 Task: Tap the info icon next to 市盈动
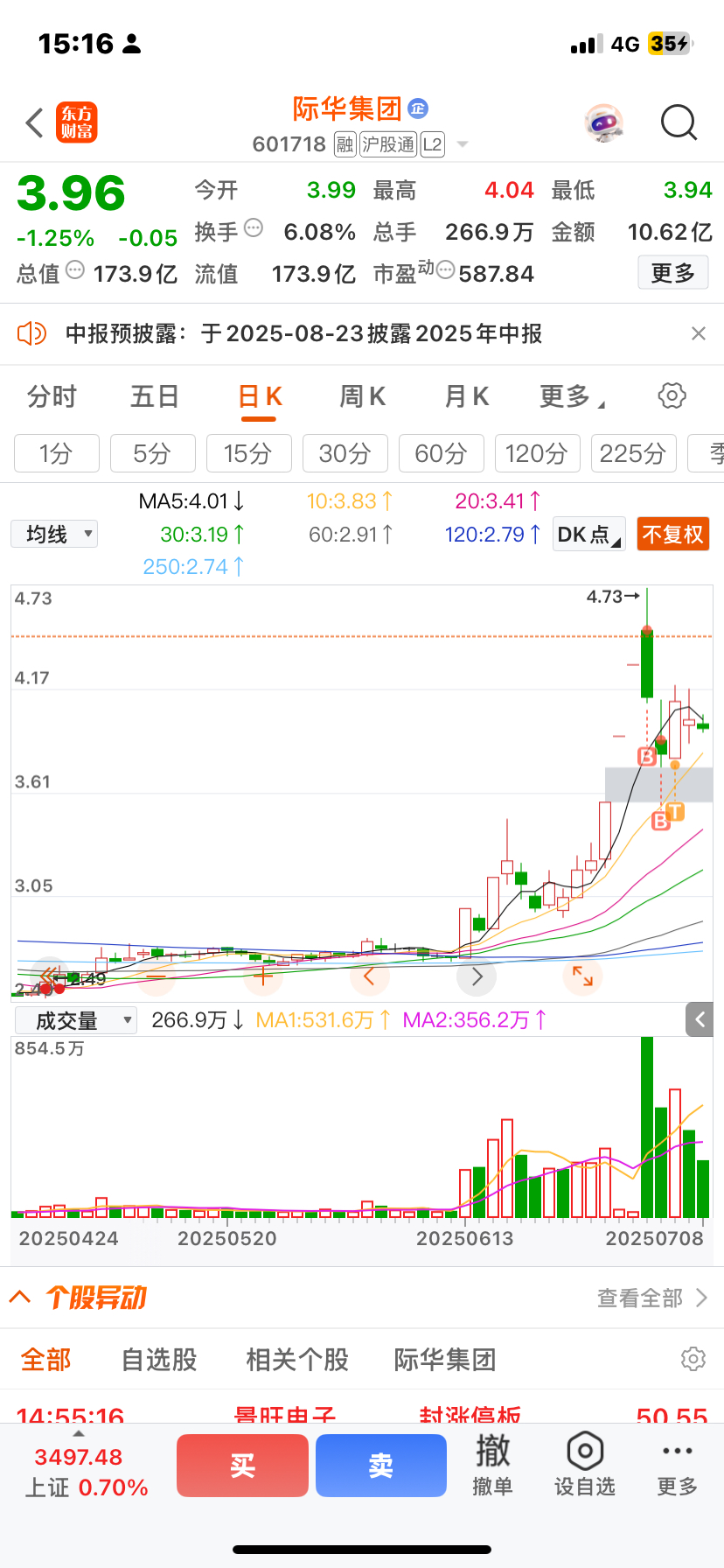point(445,270)
